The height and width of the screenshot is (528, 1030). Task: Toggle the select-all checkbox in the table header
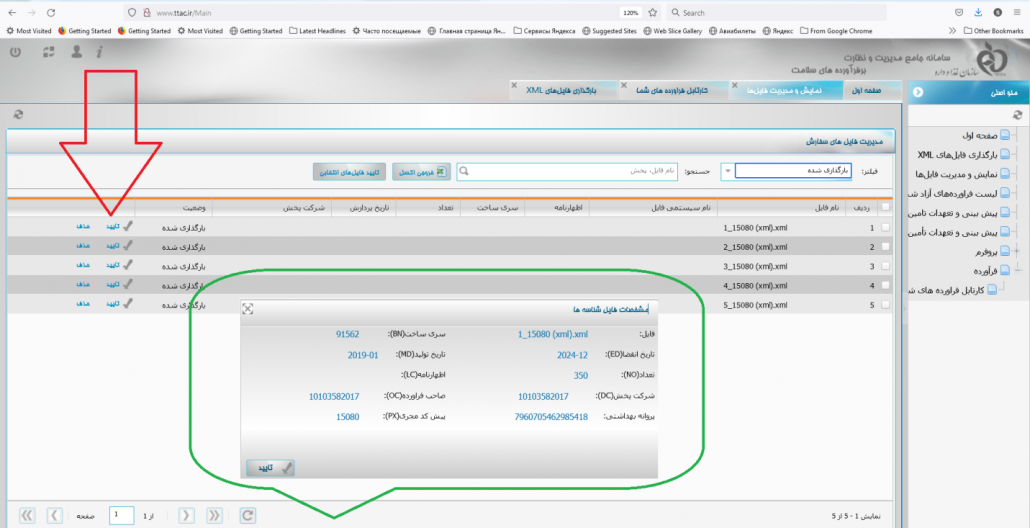pos(886,207)
